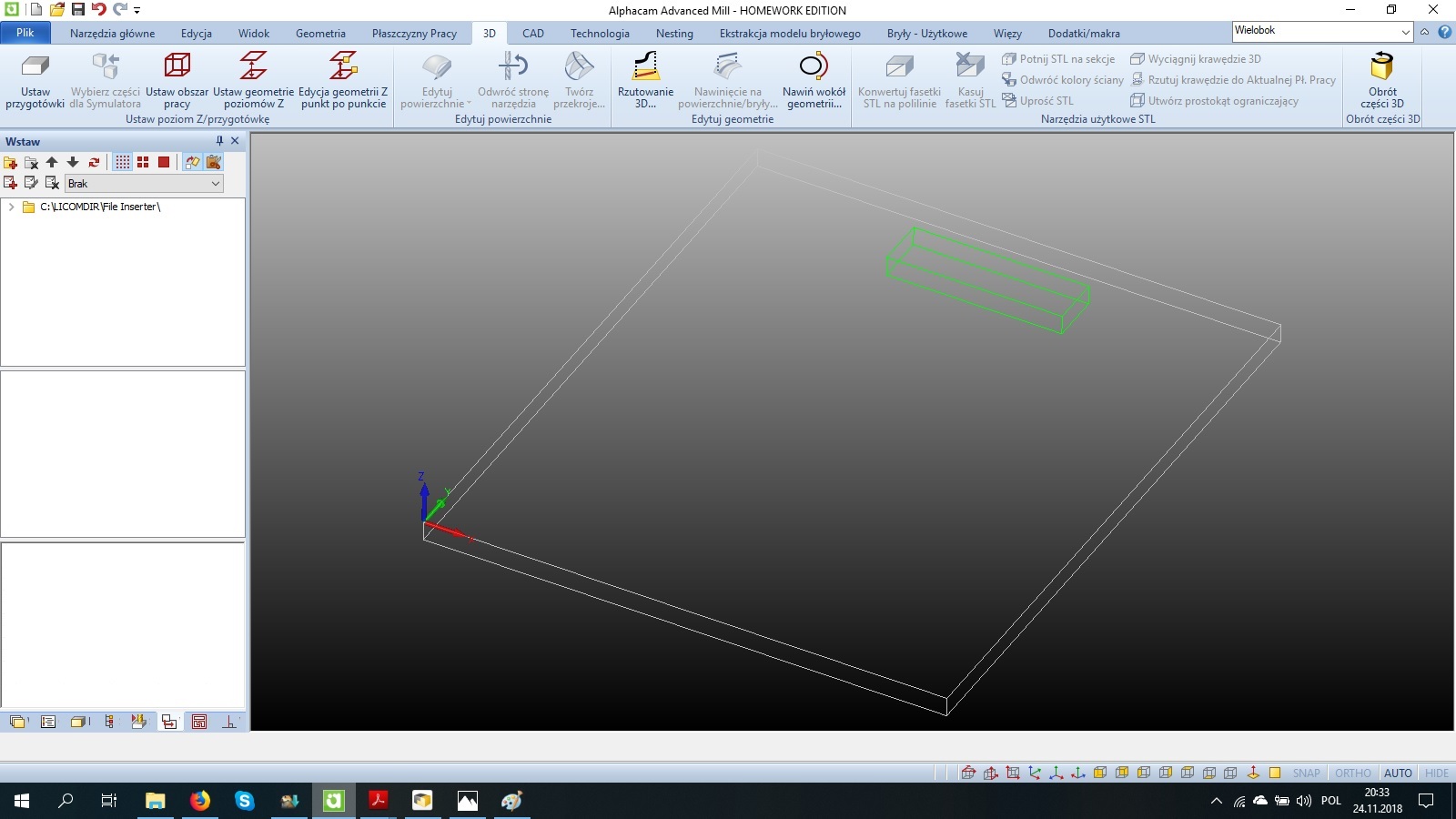Click Ustaw przygotówki tool
The height and width of the screenshot is (819, 1456).
tap(35, 80)
